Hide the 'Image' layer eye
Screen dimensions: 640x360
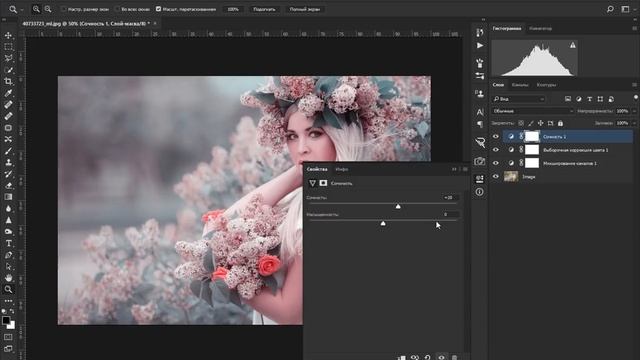coord(496,177)
